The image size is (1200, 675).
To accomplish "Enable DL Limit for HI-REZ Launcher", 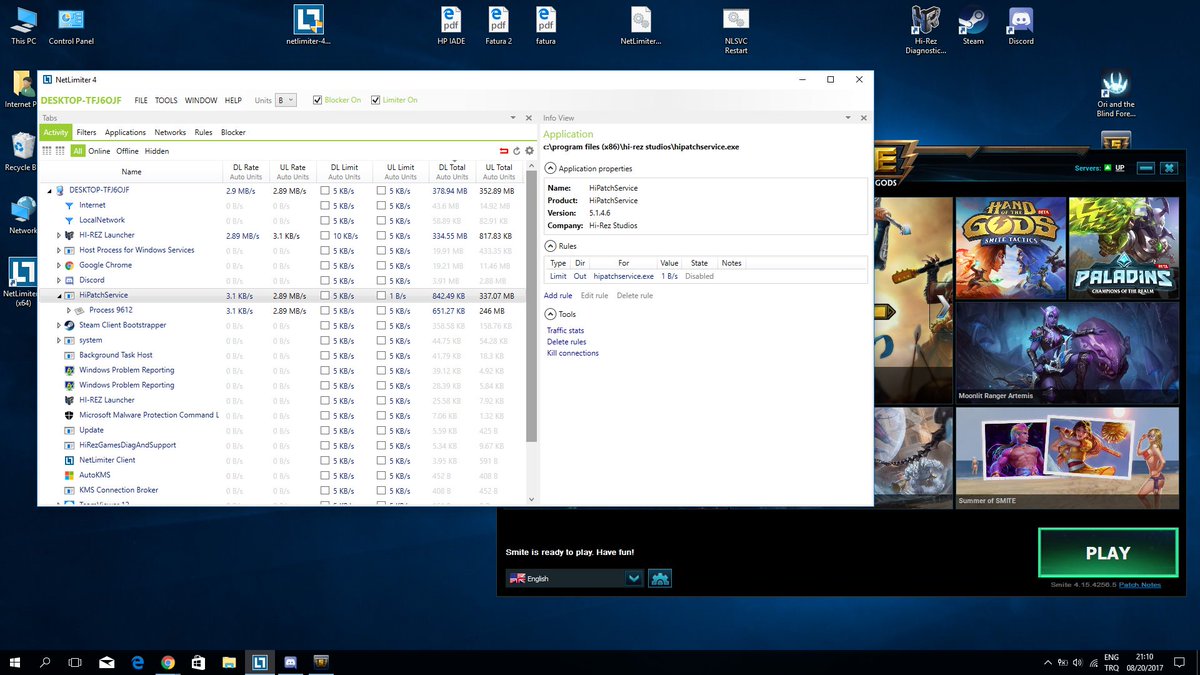I will [325, 235].
